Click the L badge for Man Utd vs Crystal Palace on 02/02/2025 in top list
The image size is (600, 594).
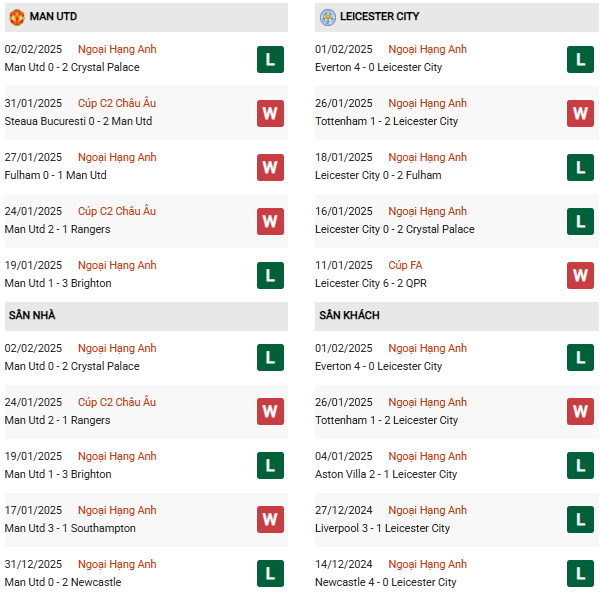269,59
